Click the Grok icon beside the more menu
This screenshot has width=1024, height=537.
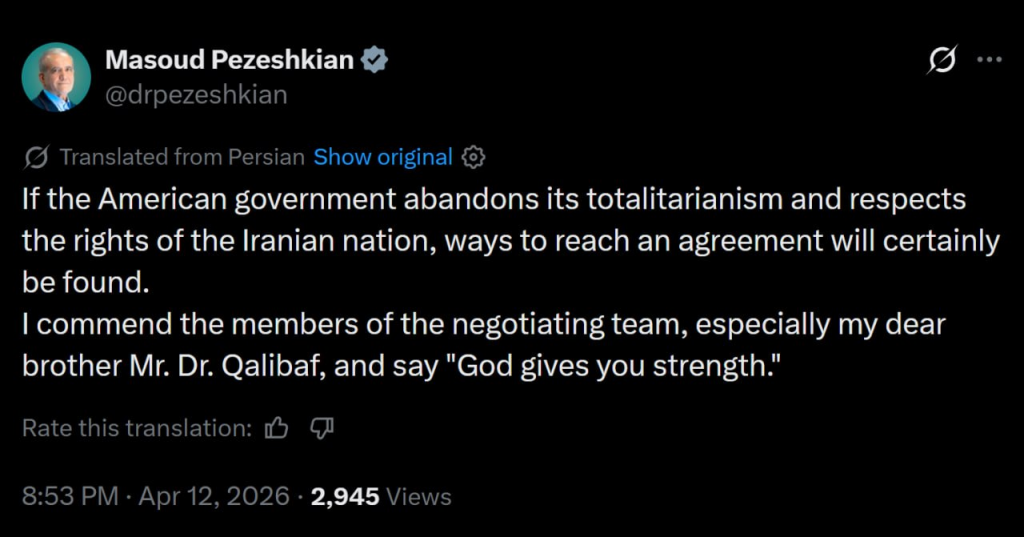coord(940,61)
